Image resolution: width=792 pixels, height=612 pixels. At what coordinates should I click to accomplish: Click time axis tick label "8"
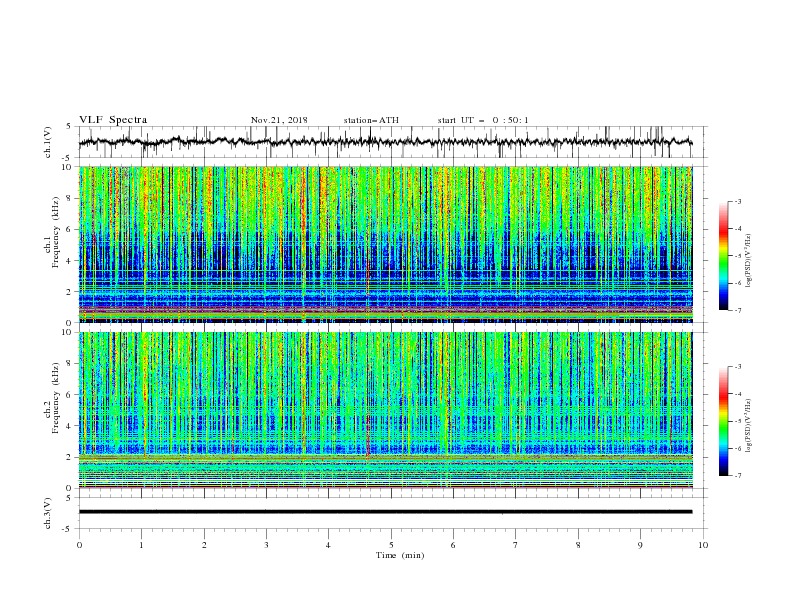click(578, 545)
